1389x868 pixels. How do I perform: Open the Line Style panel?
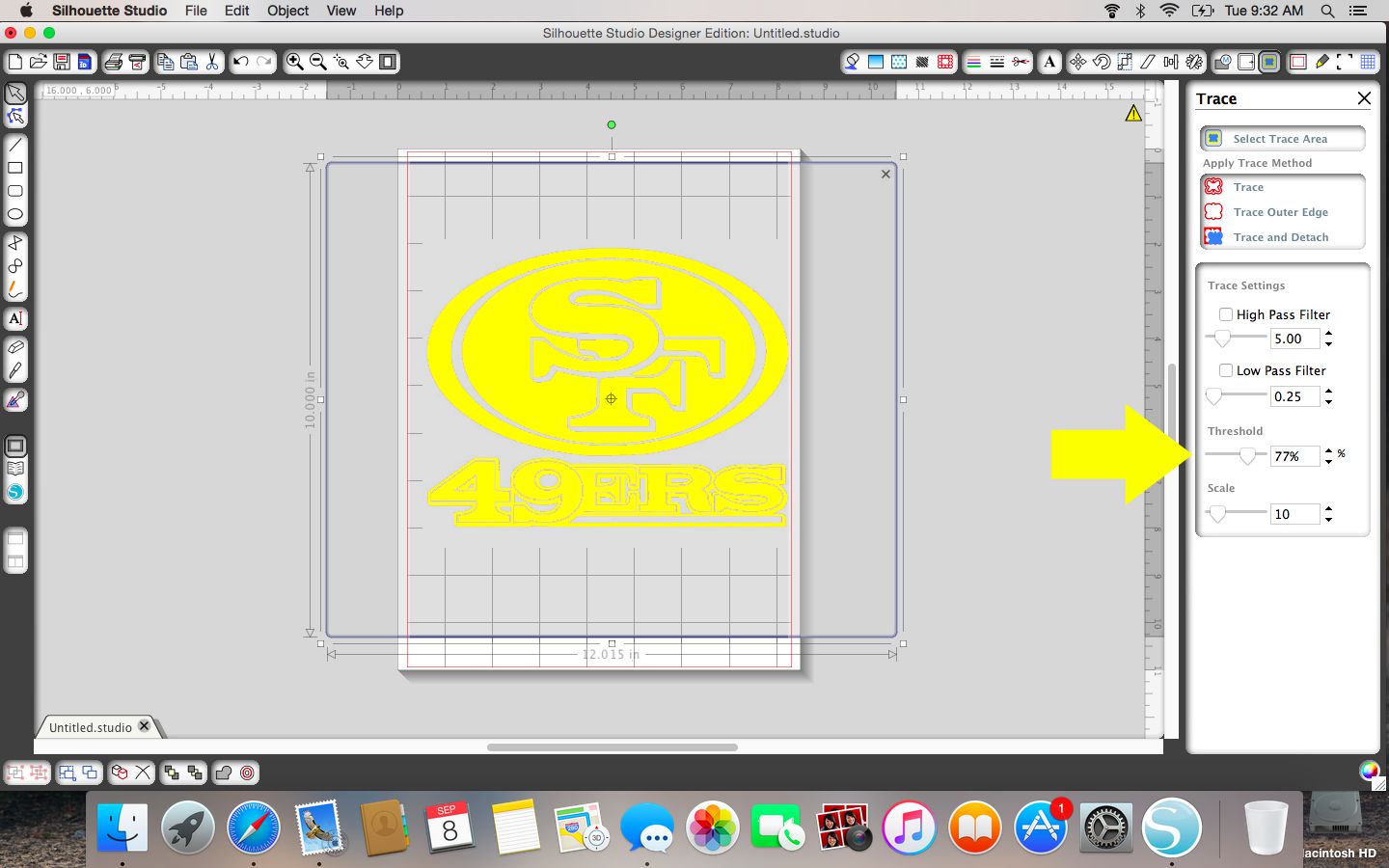pos(997,62)
